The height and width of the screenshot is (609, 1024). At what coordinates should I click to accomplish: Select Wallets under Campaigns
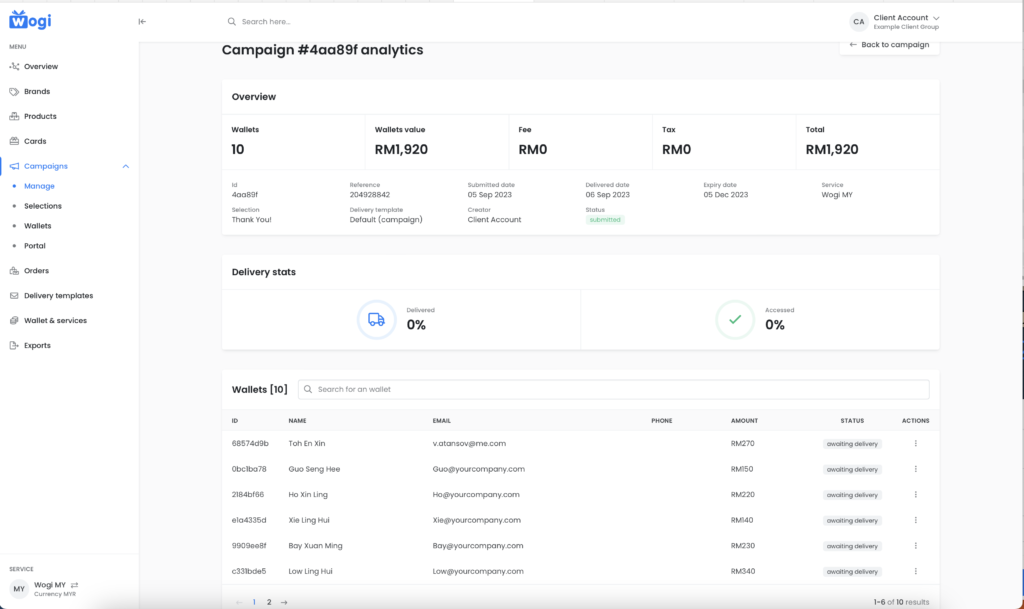coord(38,226)
